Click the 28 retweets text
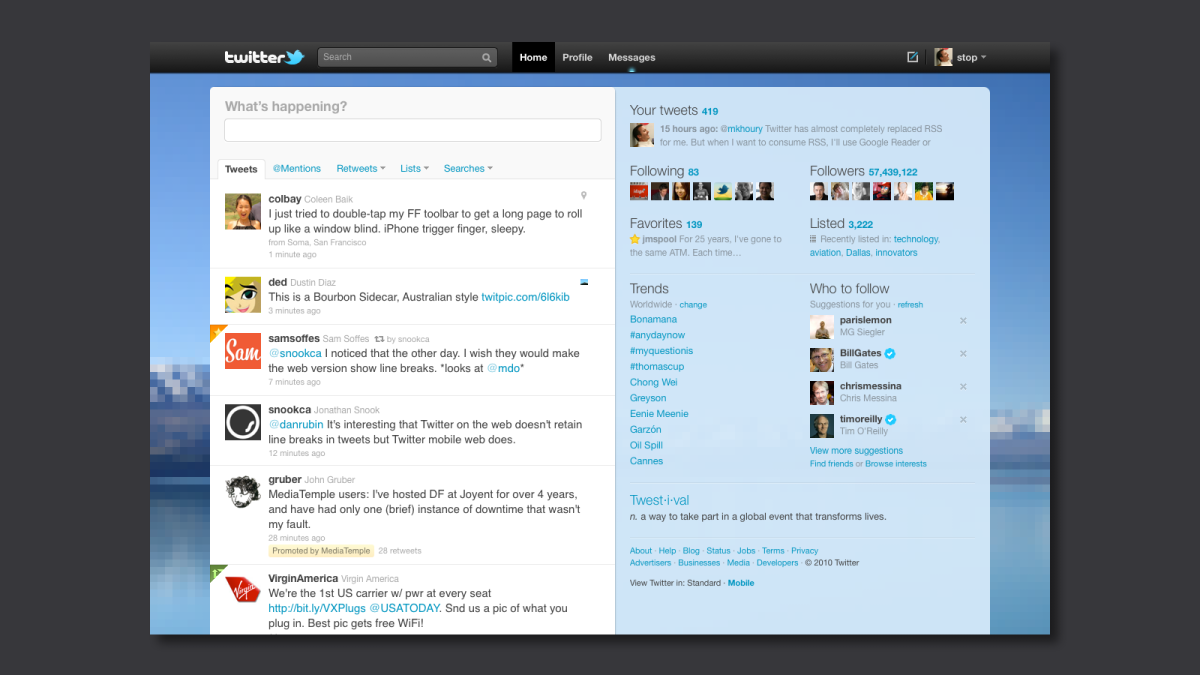Screen dimensions: 1200x675 (x=400, y=551)
